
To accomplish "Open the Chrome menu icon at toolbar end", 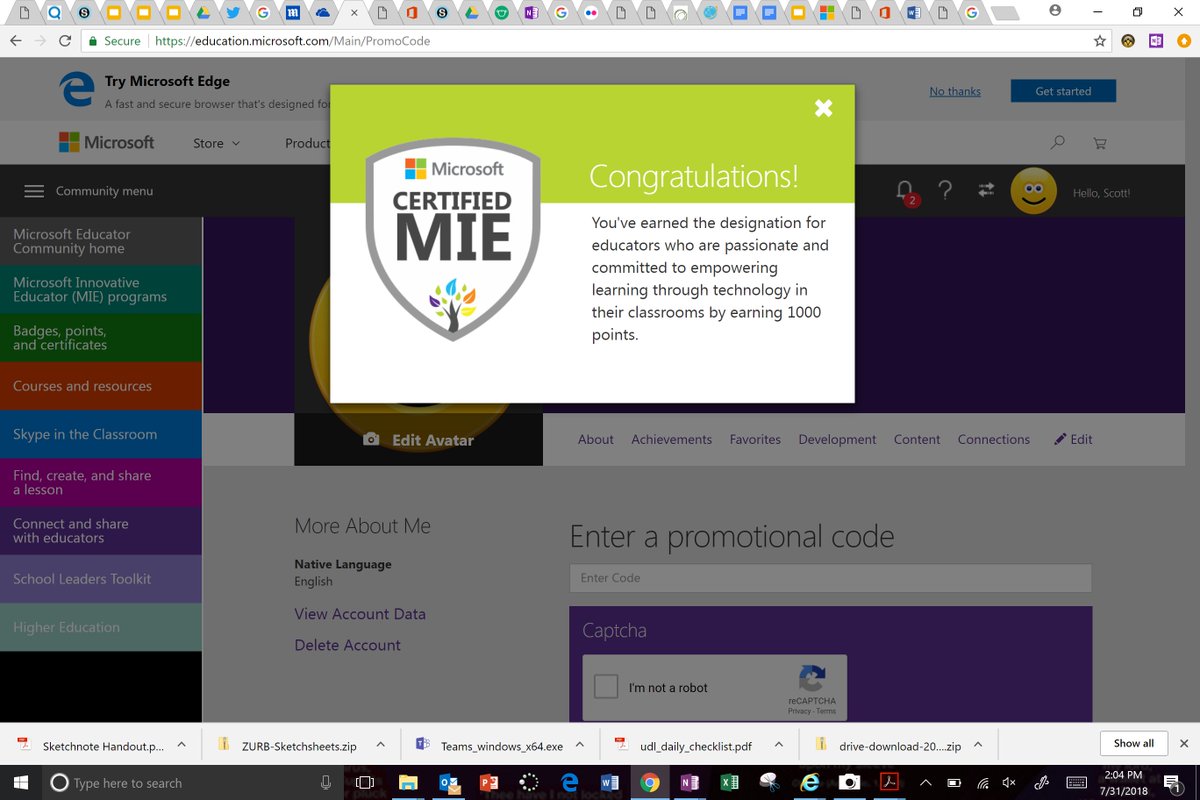I will 1183,41.
